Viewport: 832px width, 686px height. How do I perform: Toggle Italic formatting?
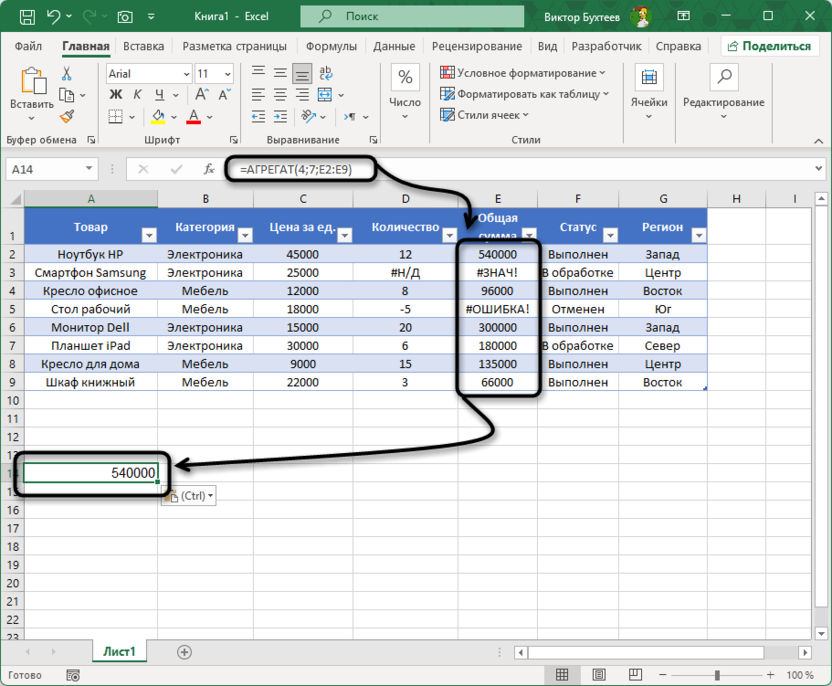pyautogui.click(x=133, y=95)
